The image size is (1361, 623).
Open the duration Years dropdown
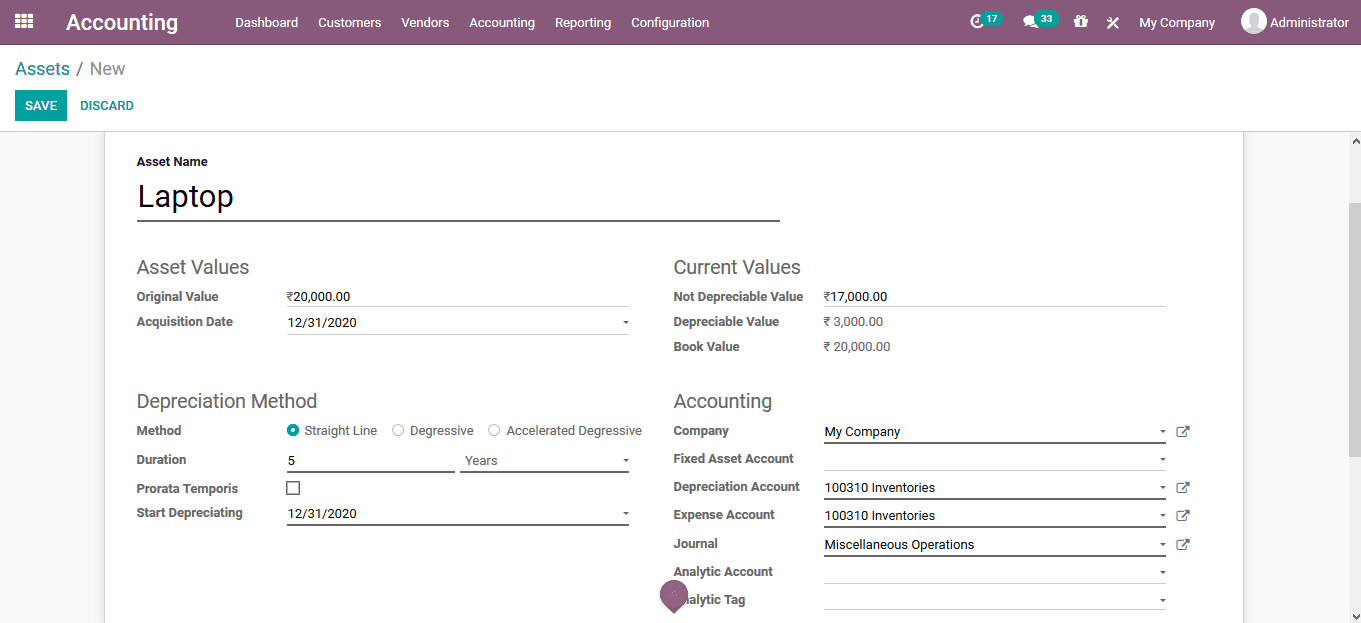click(627, 460)
